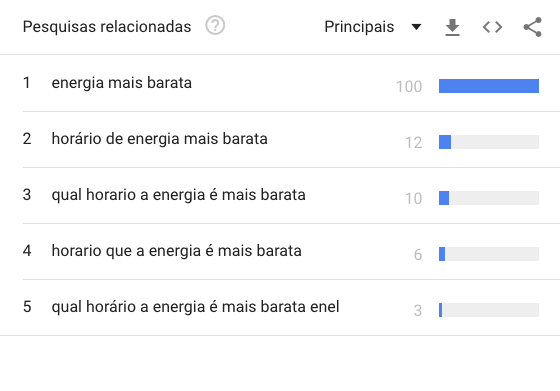Open query 'horário de energia mais barata'
Screen dimensions: 560x391
pos(159,139)
